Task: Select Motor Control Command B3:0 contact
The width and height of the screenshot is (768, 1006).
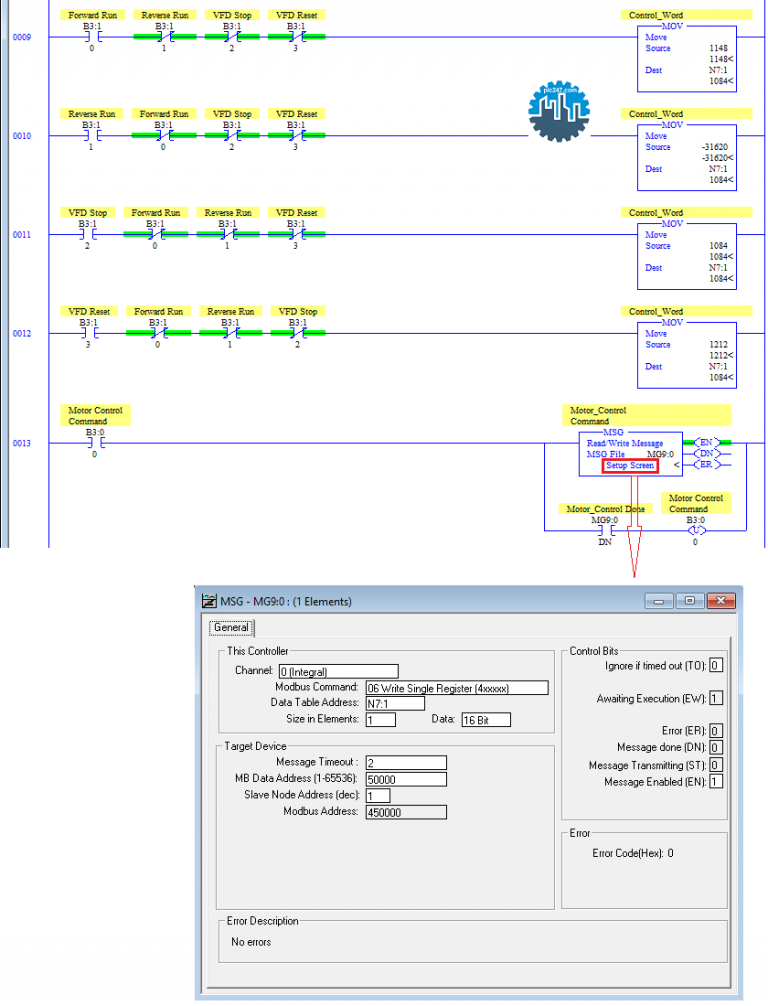Action: click(95, 443)
